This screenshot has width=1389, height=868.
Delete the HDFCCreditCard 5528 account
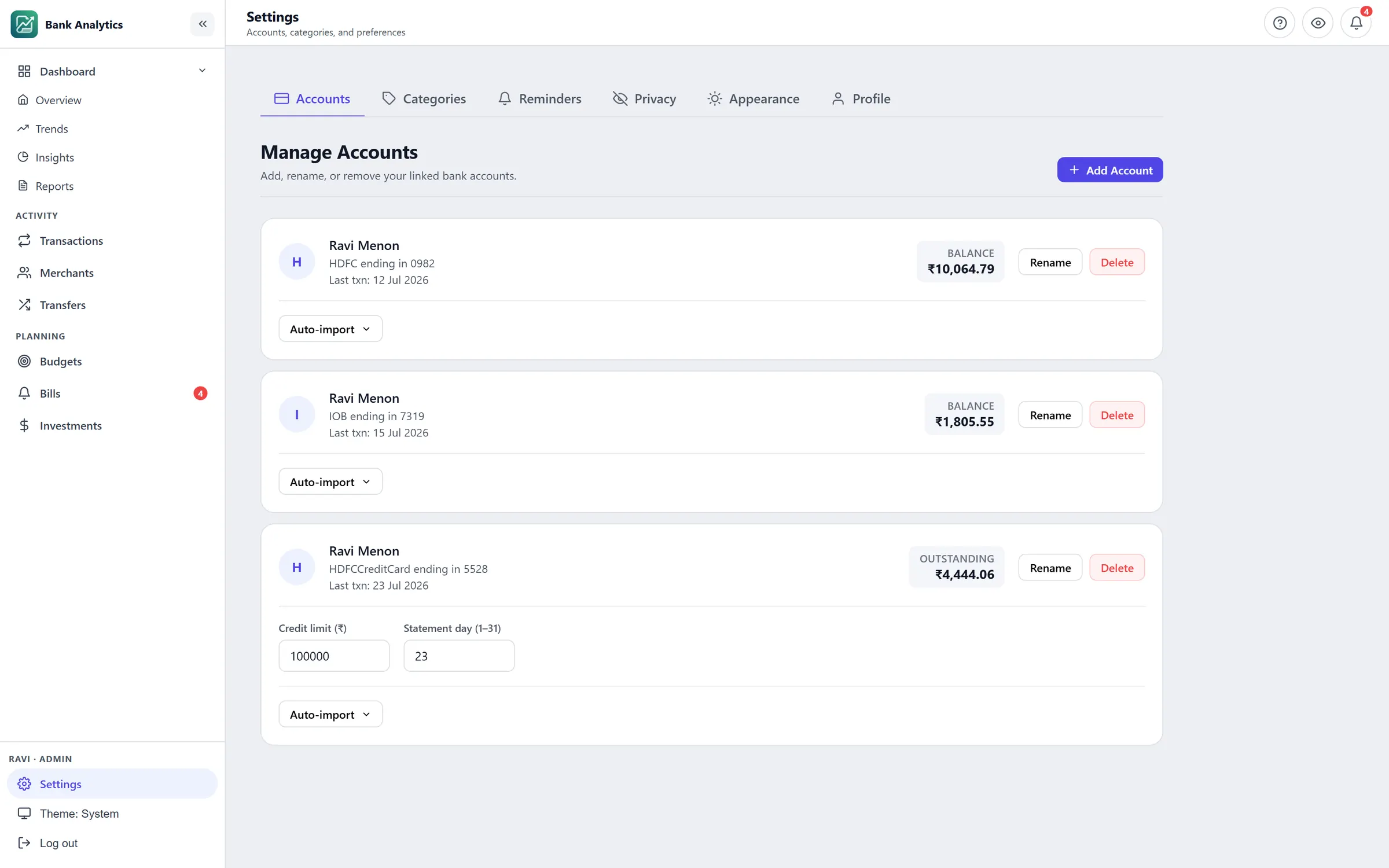pyautogui.click(x=1116, y=568)
